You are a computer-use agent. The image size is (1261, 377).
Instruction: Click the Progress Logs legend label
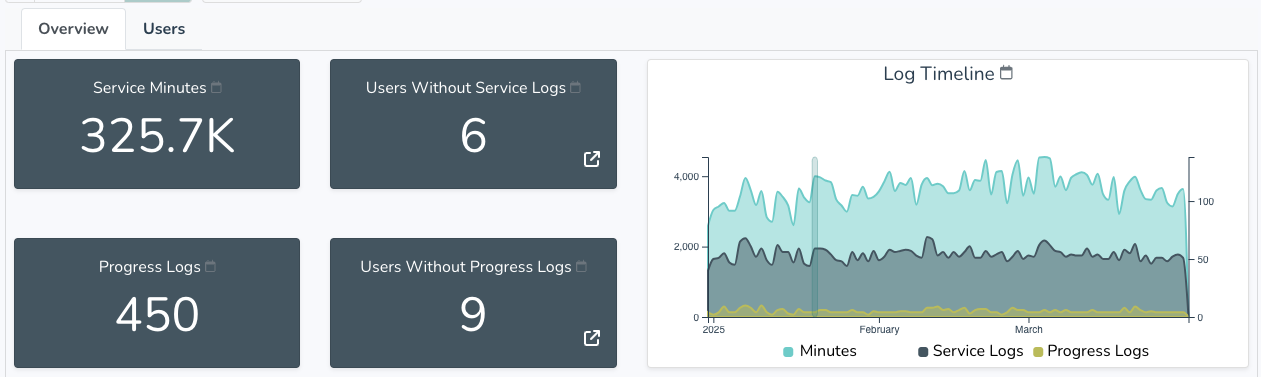(x=1098, y=351)
